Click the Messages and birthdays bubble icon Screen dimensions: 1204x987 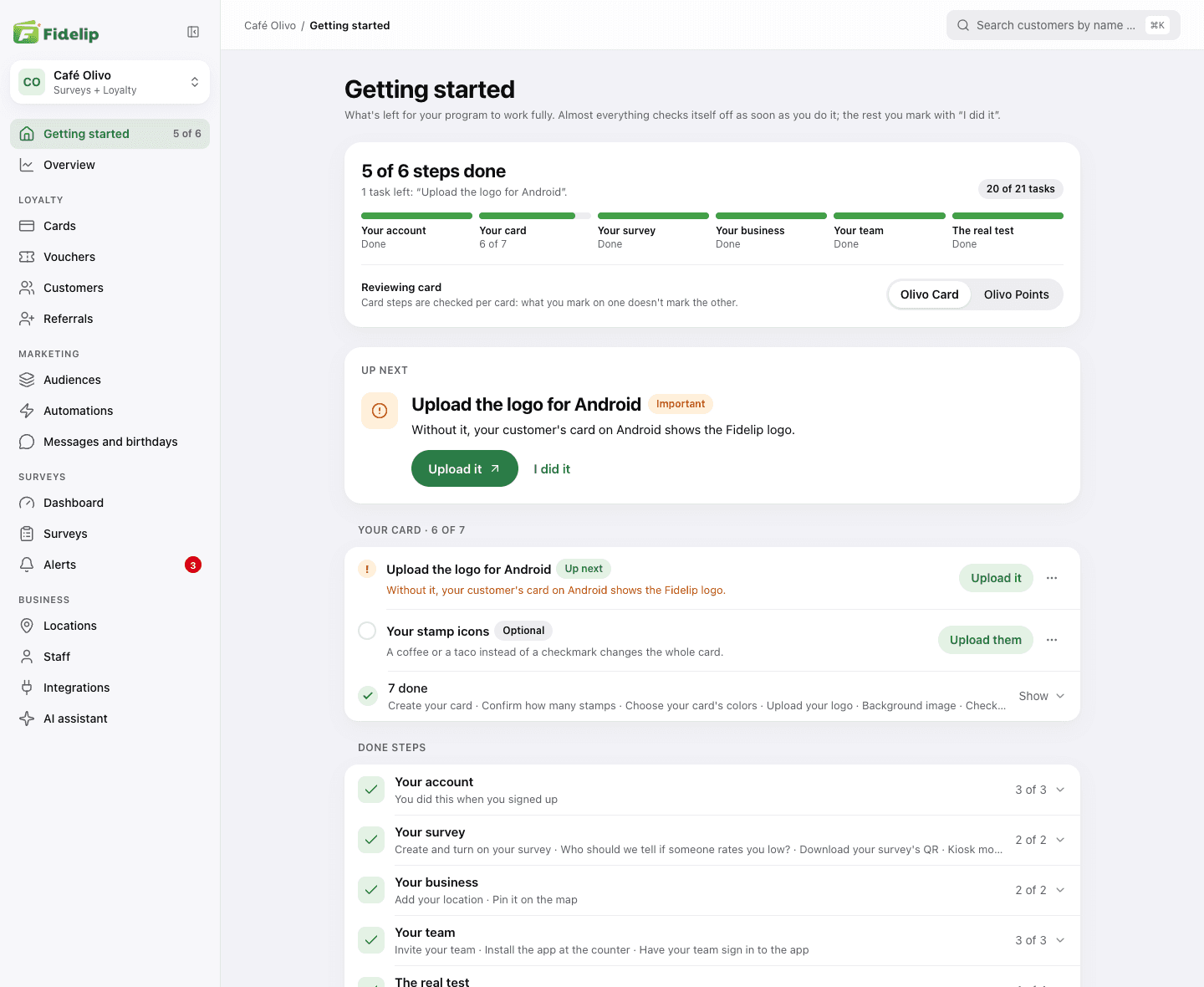[27, 442]
